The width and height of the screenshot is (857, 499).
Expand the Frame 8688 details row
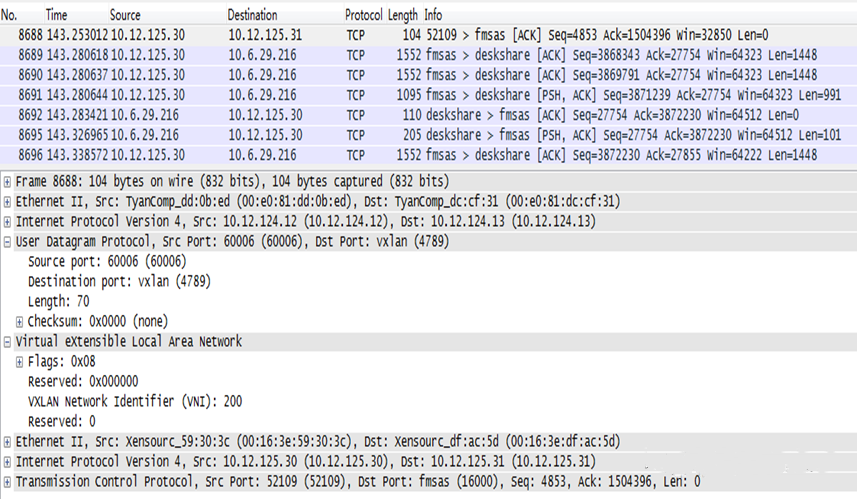coord(7,182)
